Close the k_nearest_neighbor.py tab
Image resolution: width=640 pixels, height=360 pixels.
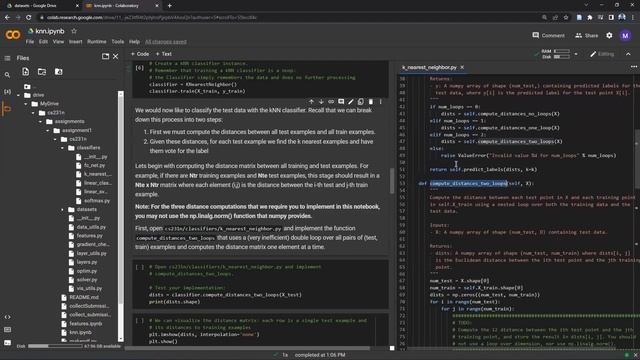click(x=462, y=67)
